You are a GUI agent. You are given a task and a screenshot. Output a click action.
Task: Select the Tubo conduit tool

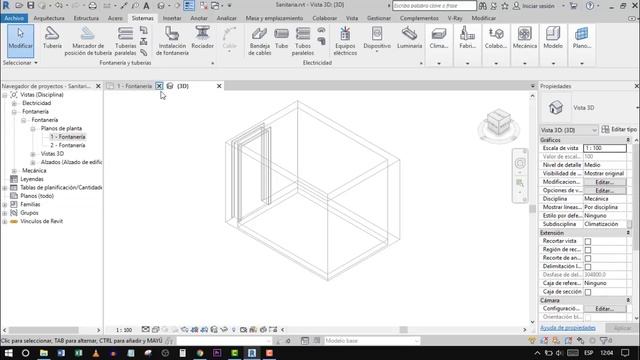(282, 38)
